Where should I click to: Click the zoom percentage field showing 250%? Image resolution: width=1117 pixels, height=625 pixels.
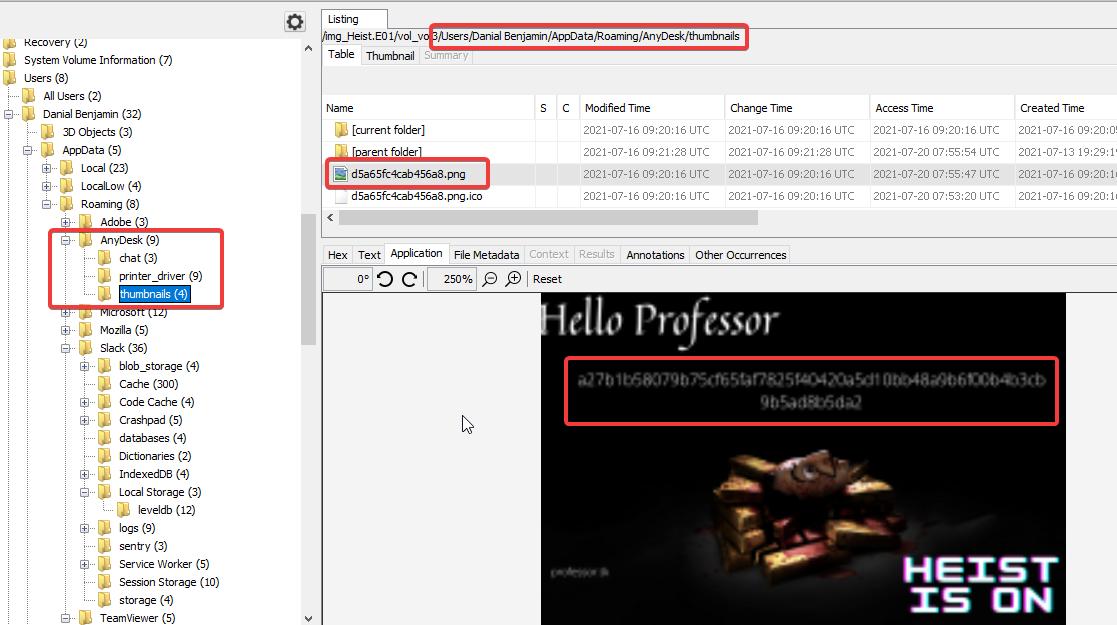(451, 279)
